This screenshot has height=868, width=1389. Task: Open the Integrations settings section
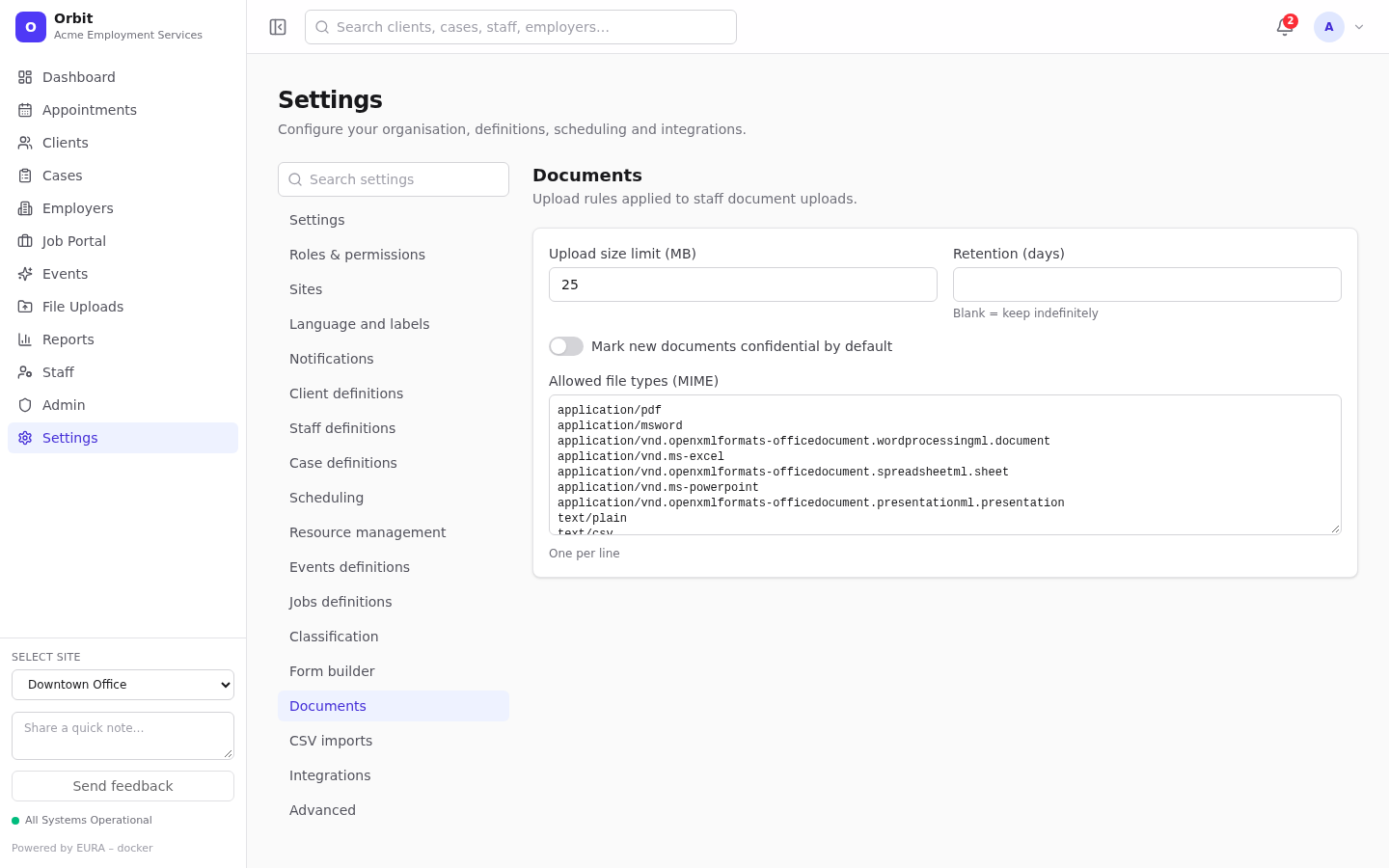coord(394,775)
